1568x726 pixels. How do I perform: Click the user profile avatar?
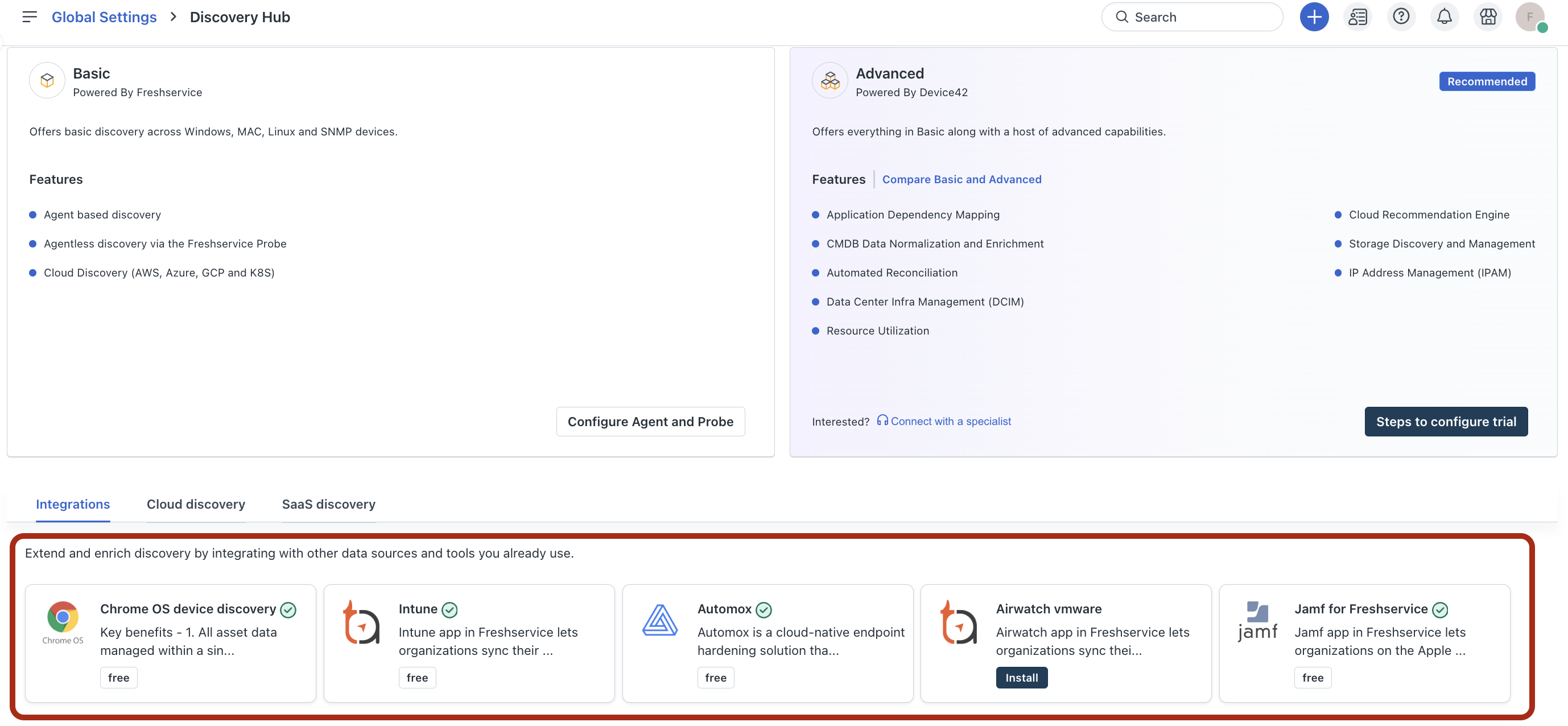1530,17
